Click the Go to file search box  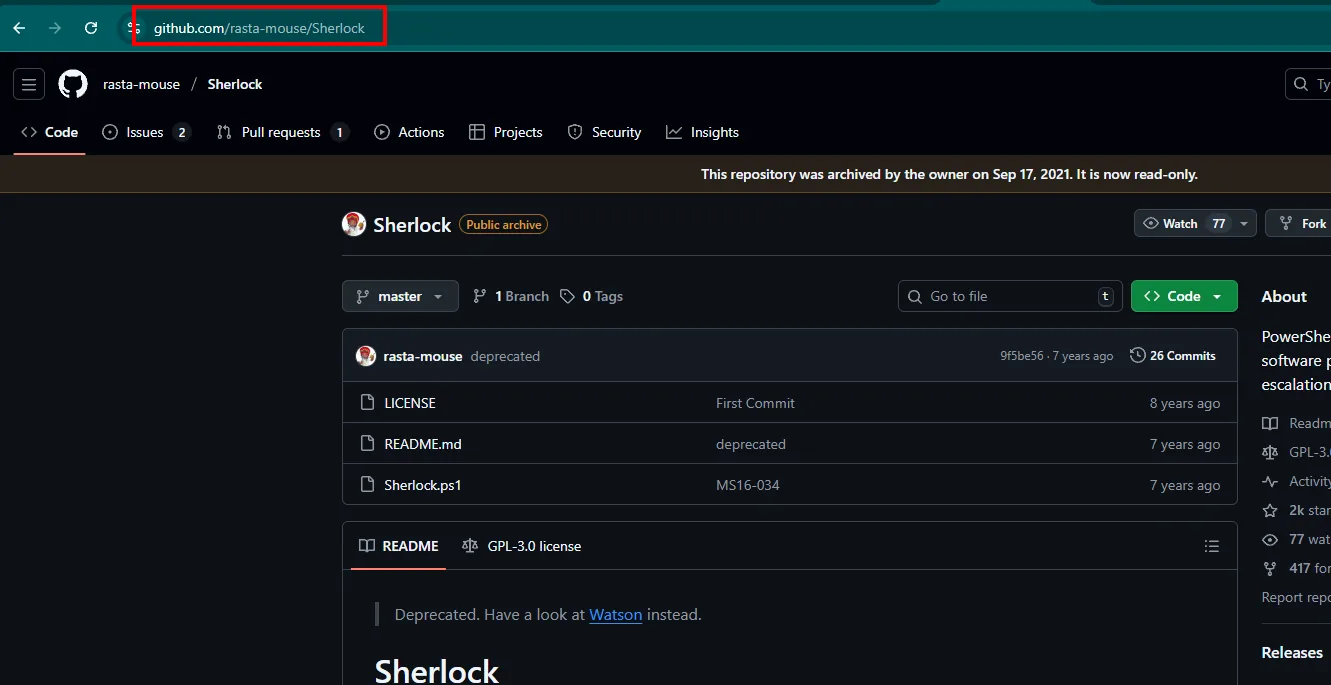tap(1010, 296)
